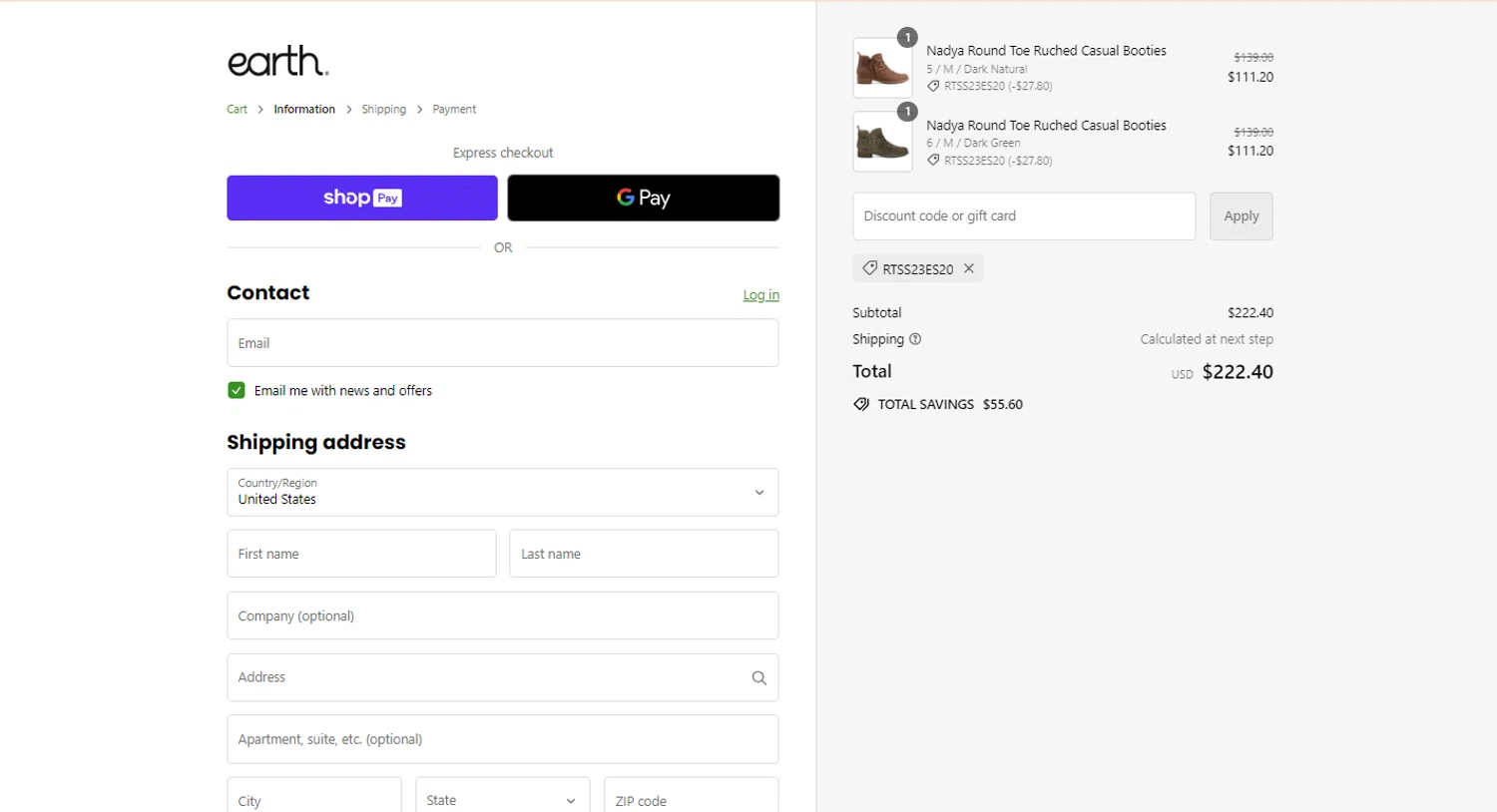Click "6 / M / Dark Green" variant text

pos(973,143)
